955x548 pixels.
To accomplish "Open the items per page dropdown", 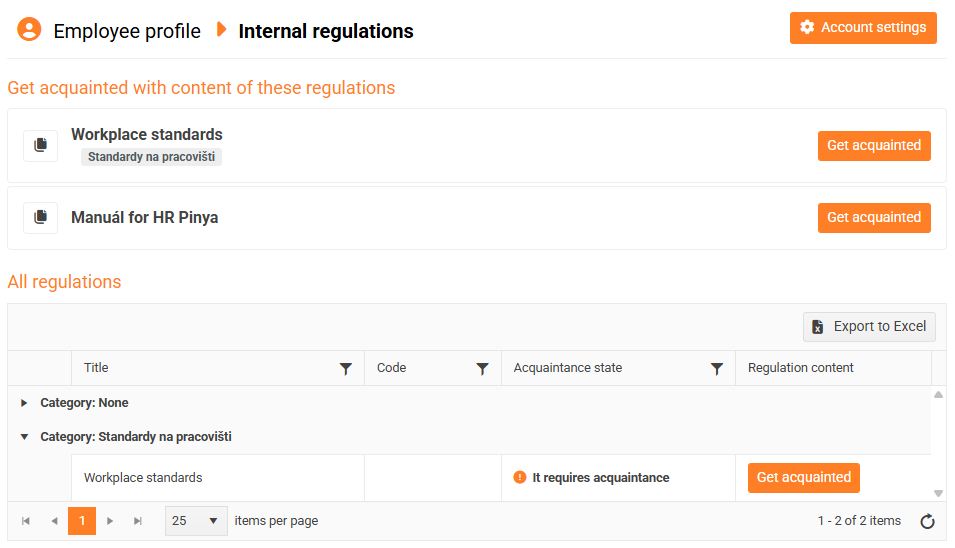I will point(196,521).
